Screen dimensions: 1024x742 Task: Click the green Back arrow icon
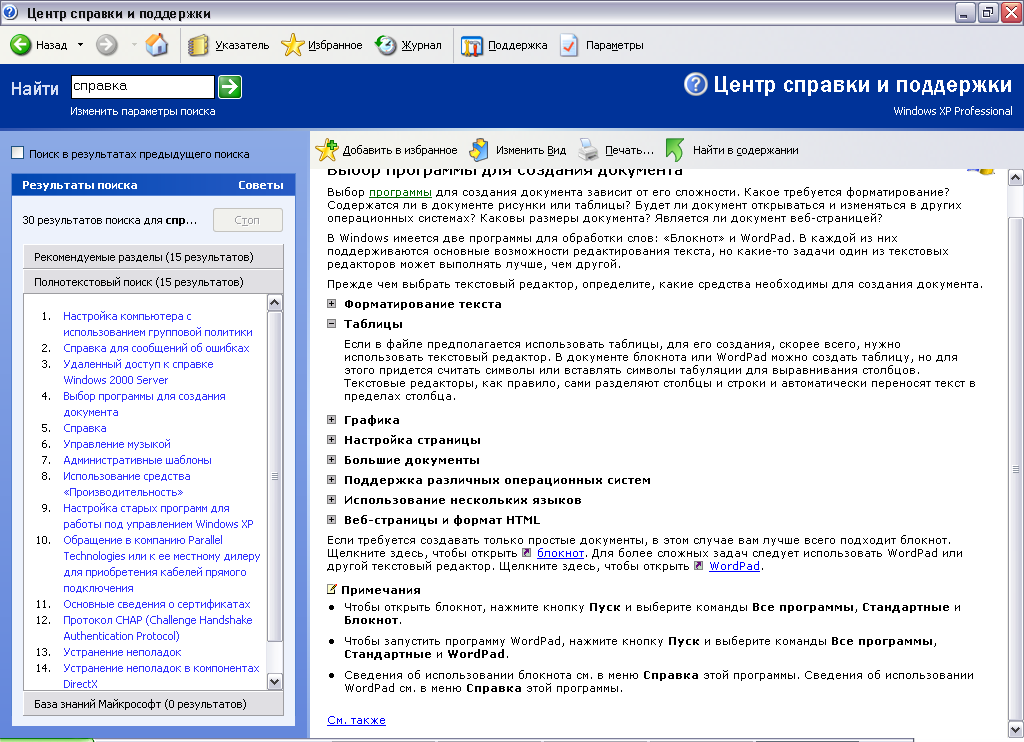[x=21, y=45]
